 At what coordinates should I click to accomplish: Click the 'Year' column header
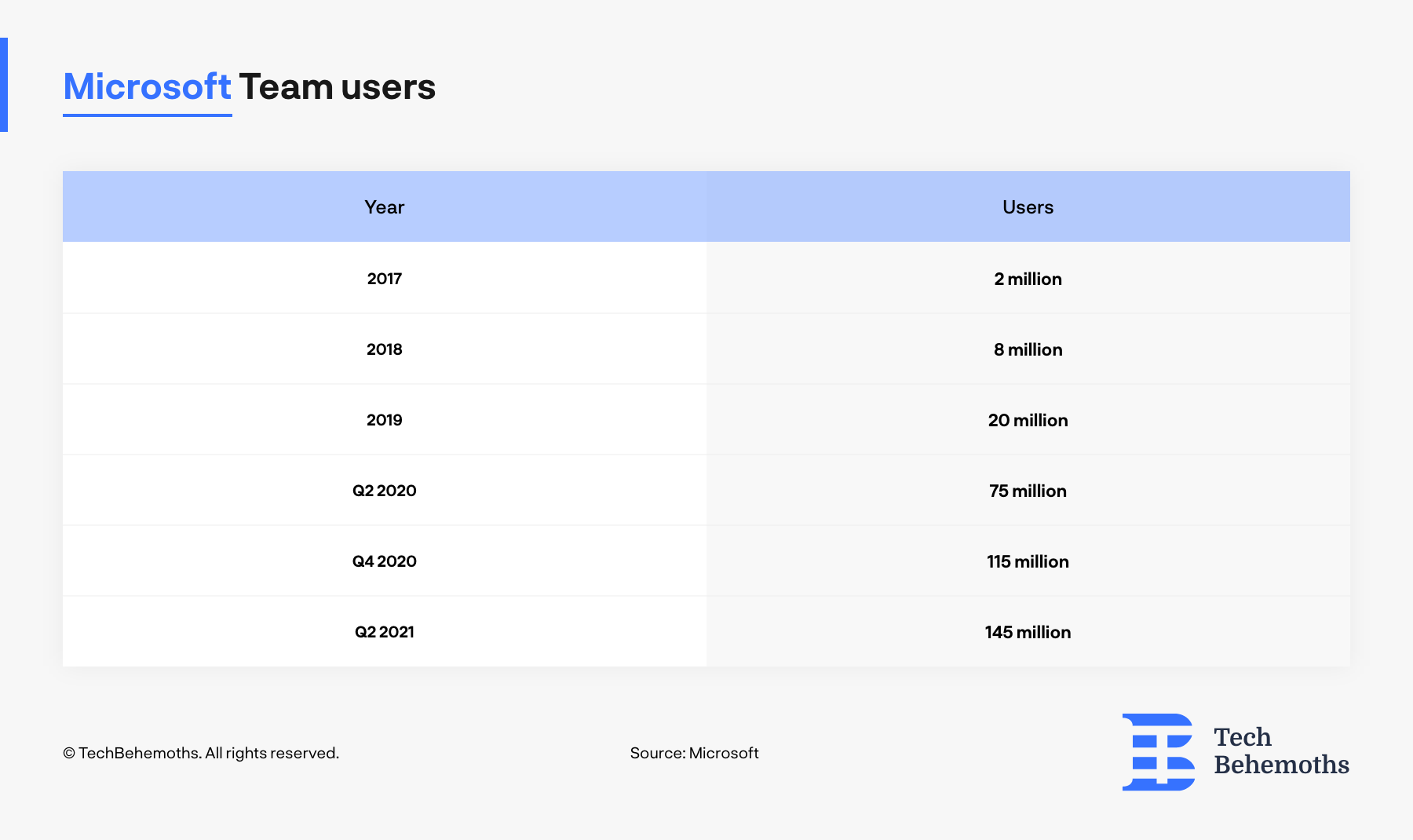click(385, 206)
